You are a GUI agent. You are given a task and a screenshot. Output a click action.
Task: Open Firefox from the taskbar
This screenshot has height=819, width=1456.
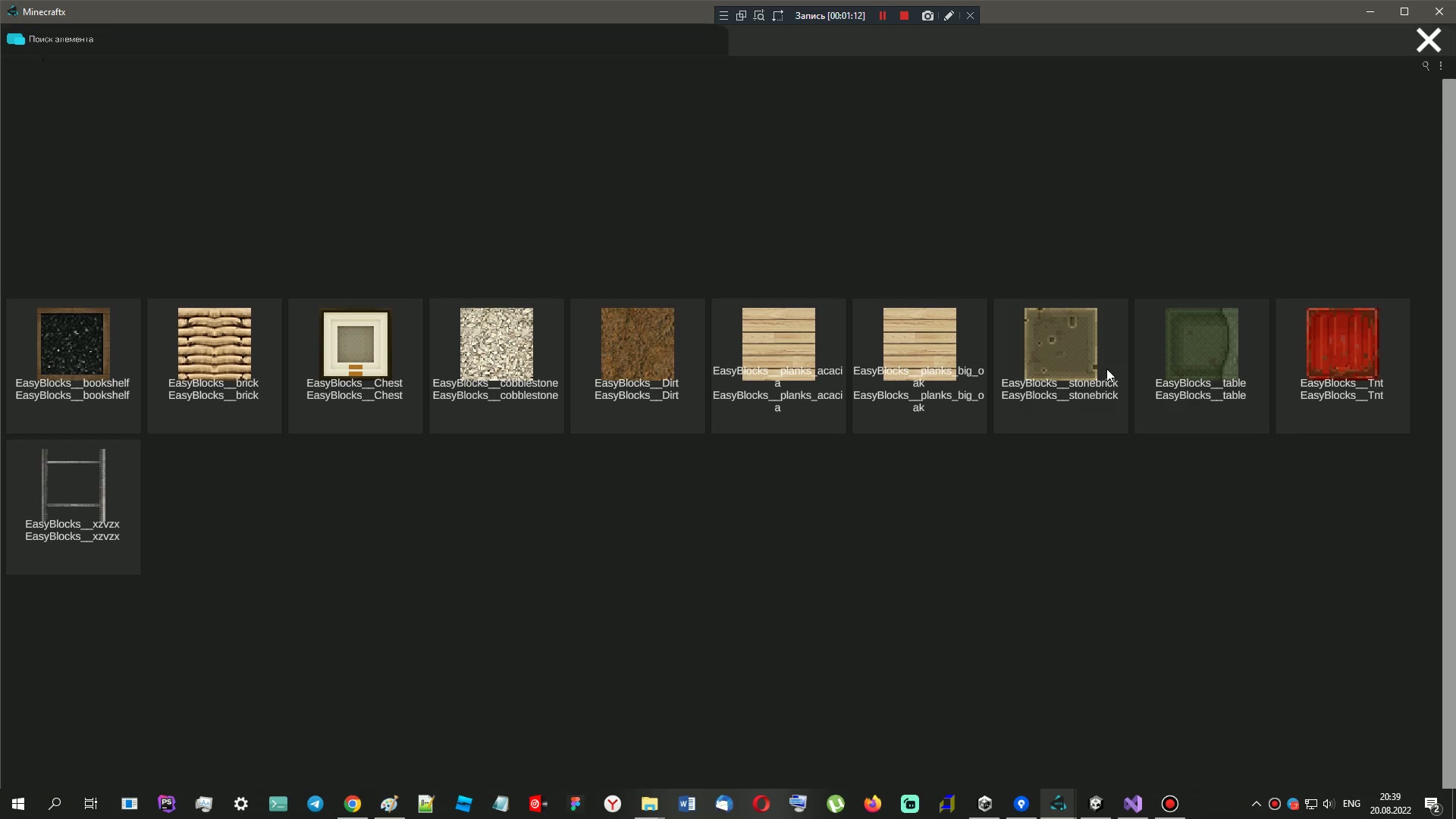[873, 804]
